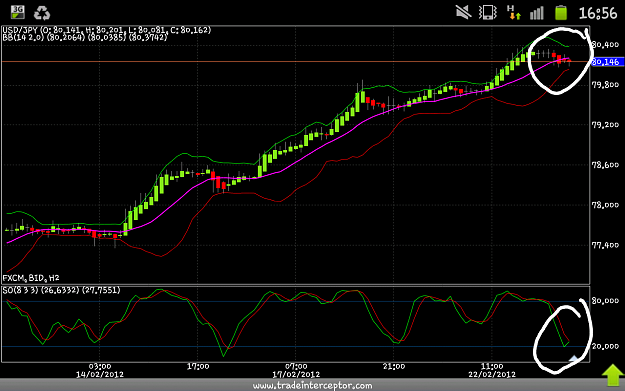Tap the muted speaker status icon
Viewport: 625px width, 391px height.
[x=464, y=12]
